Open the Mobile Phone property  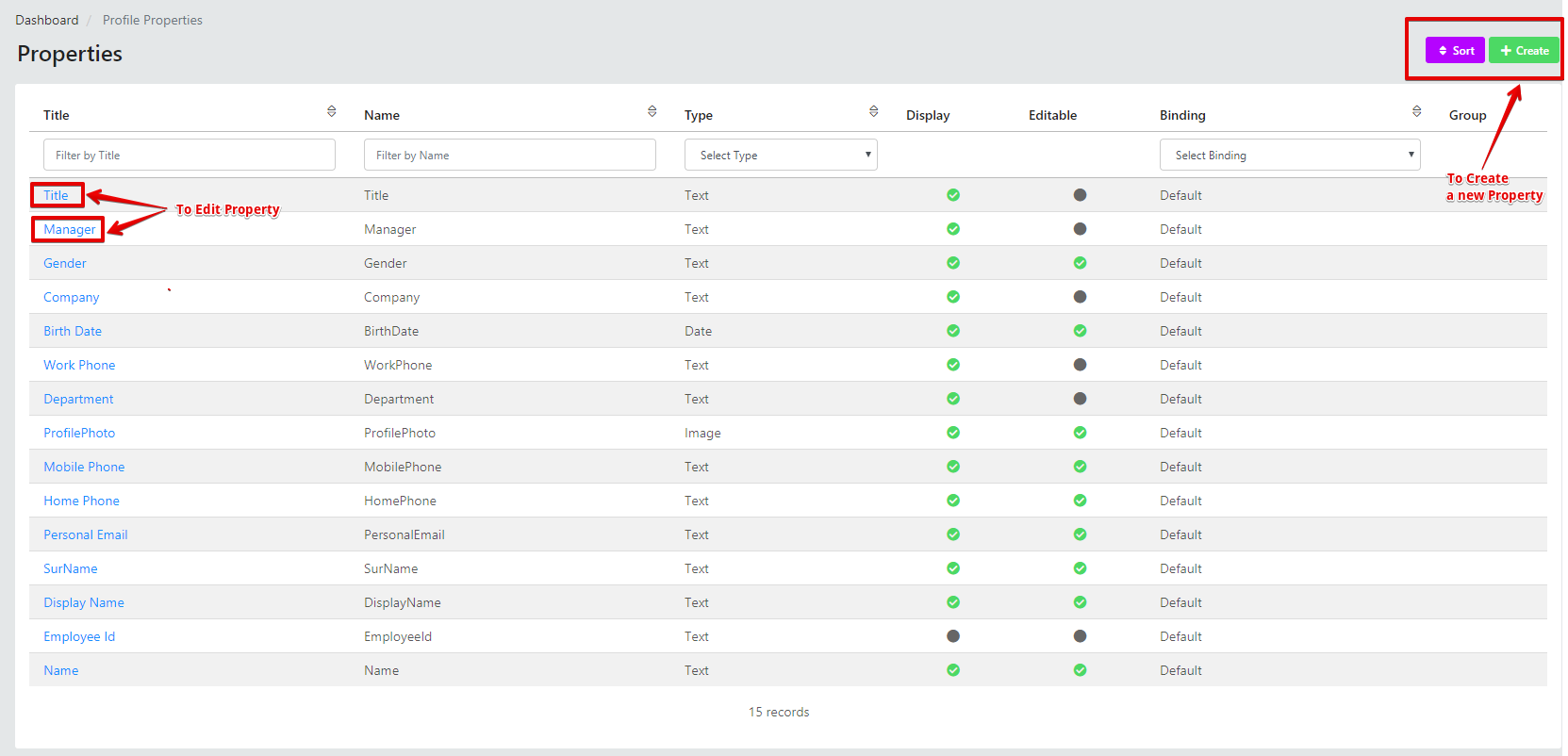tap(84, 467)
